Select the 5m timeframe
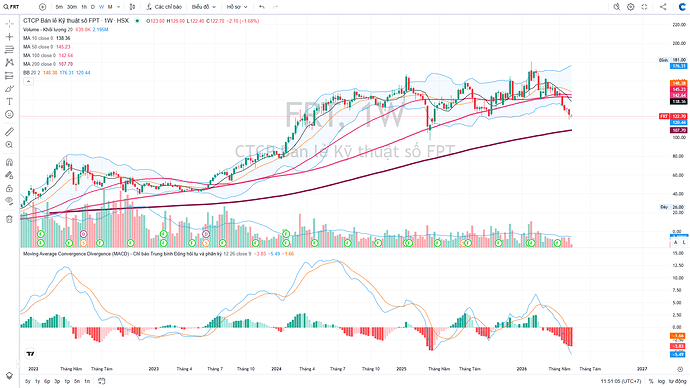The height and width of the screenshot is (388, 690). pos(59,7)
